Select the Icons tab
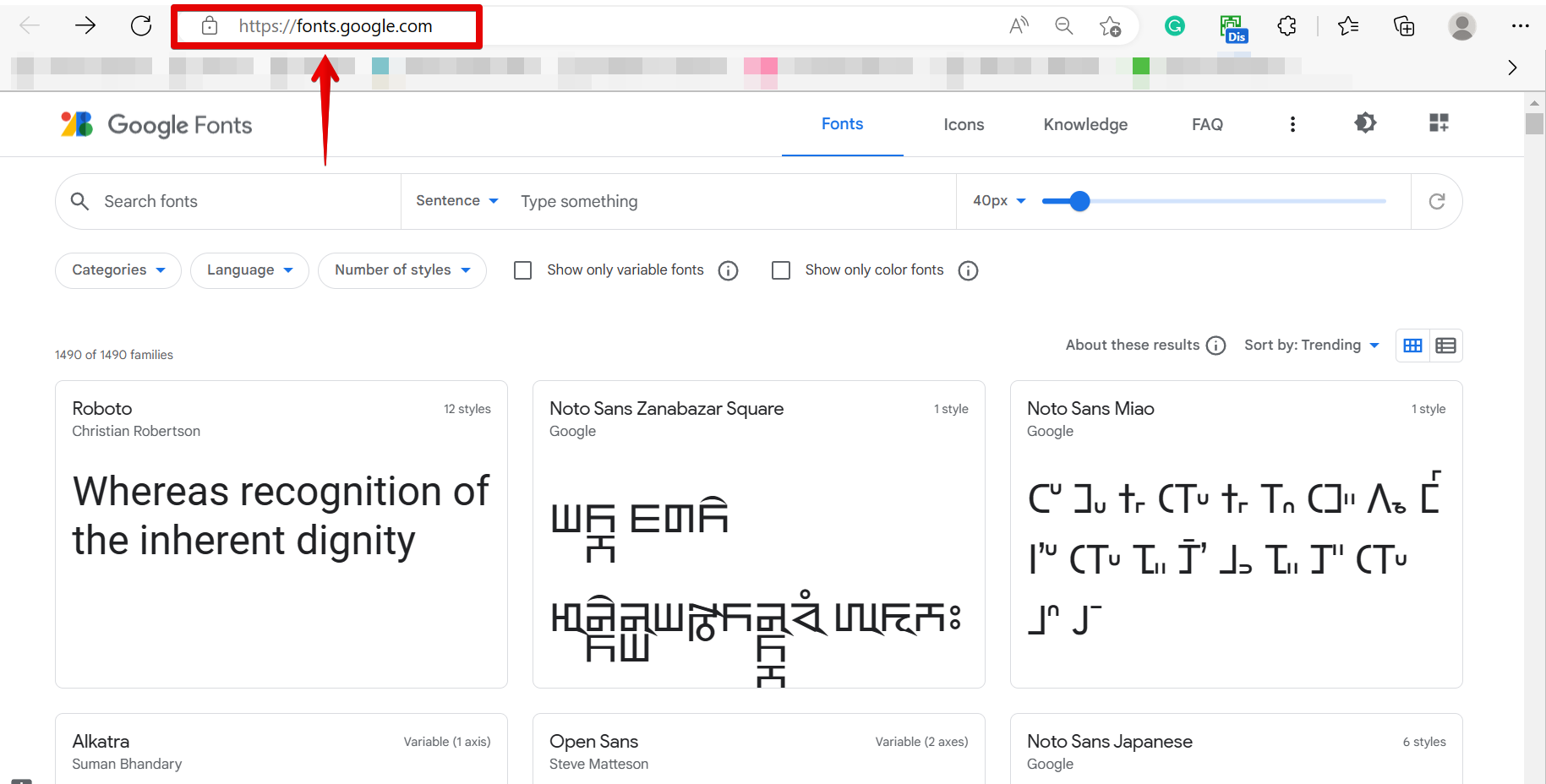1546x784 pixels. tap(964, 124)
